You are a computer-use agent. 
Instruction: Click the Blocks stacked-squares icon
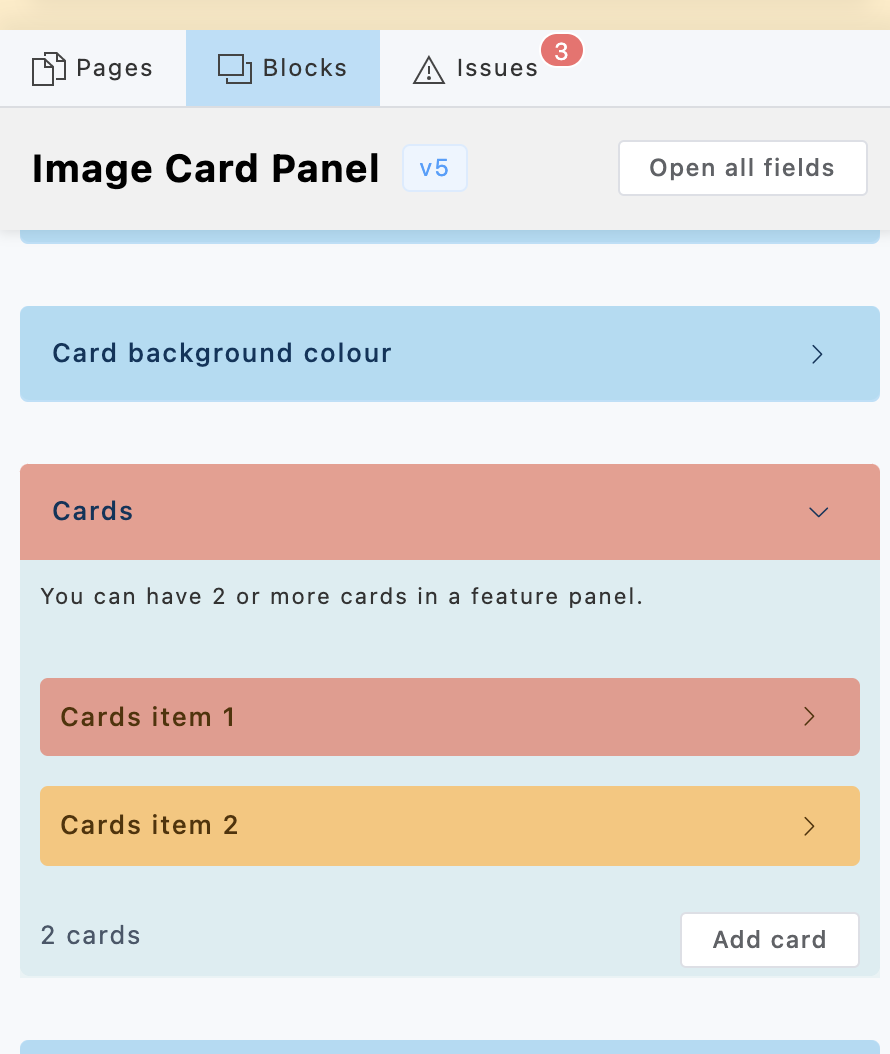coord(234,69)
